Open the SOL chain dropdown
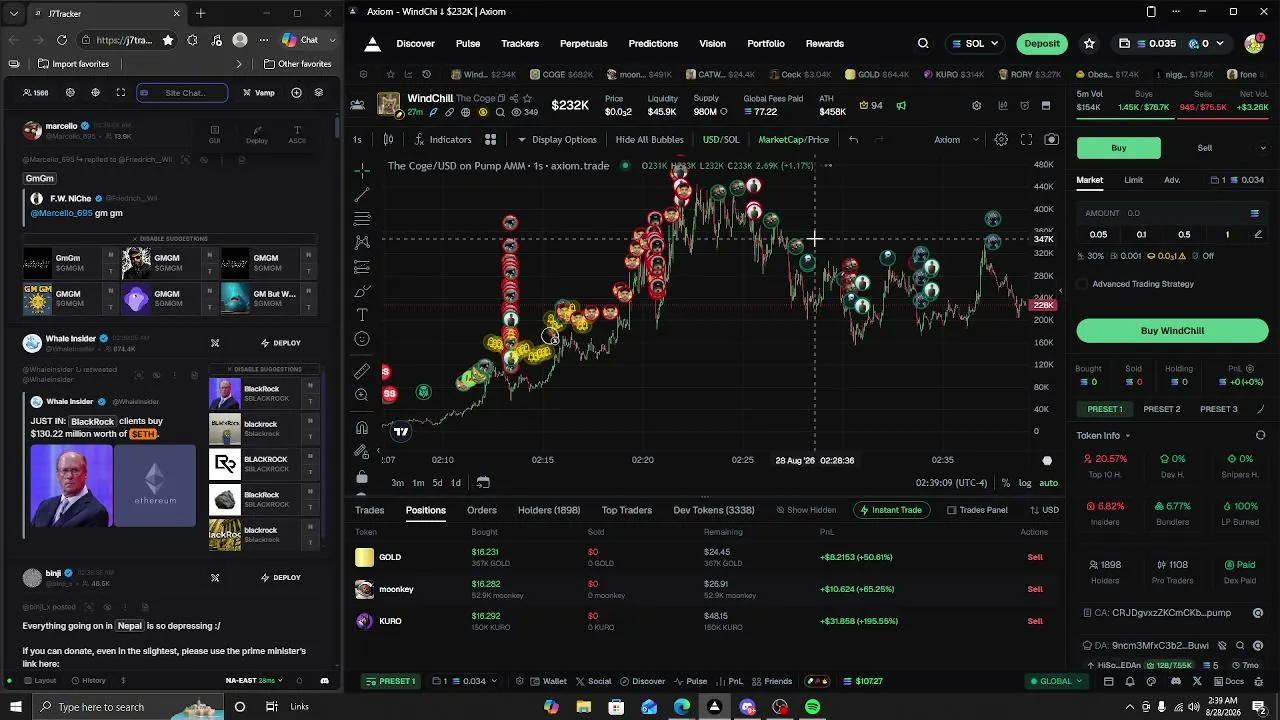This screenshot has width=1280, height=720. point(975,44)
